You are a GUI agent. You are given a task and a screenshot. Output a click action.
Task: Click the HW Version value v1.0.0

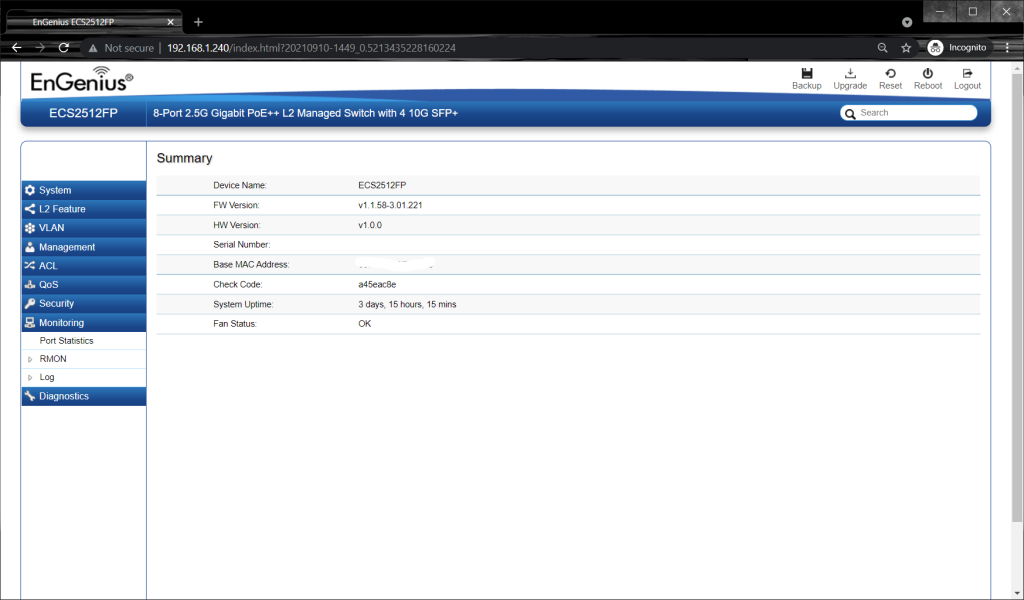(370, 225)
